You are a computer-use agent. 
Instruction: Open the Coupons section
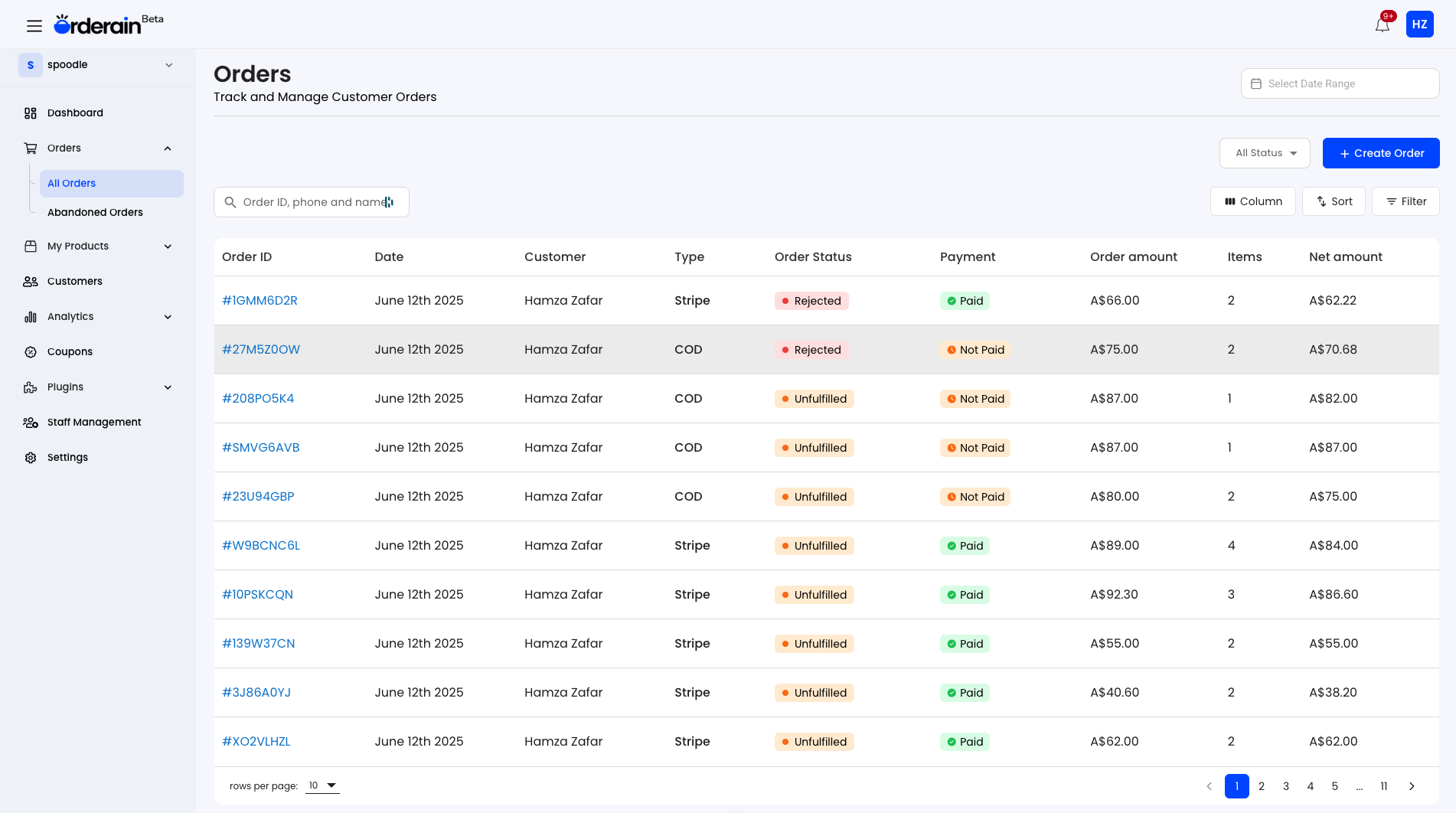point(70,351)
